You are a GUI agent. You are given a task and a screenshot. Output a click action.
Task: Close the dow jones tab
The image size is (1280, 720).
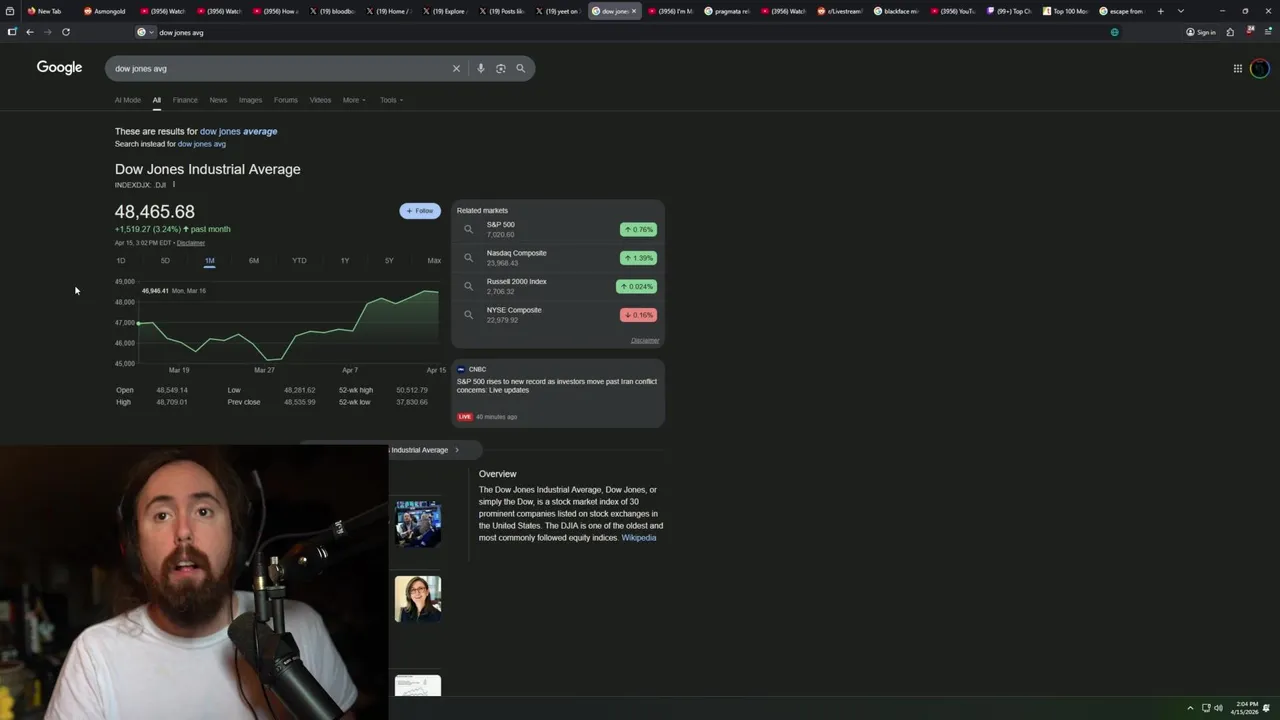(633, 11)
